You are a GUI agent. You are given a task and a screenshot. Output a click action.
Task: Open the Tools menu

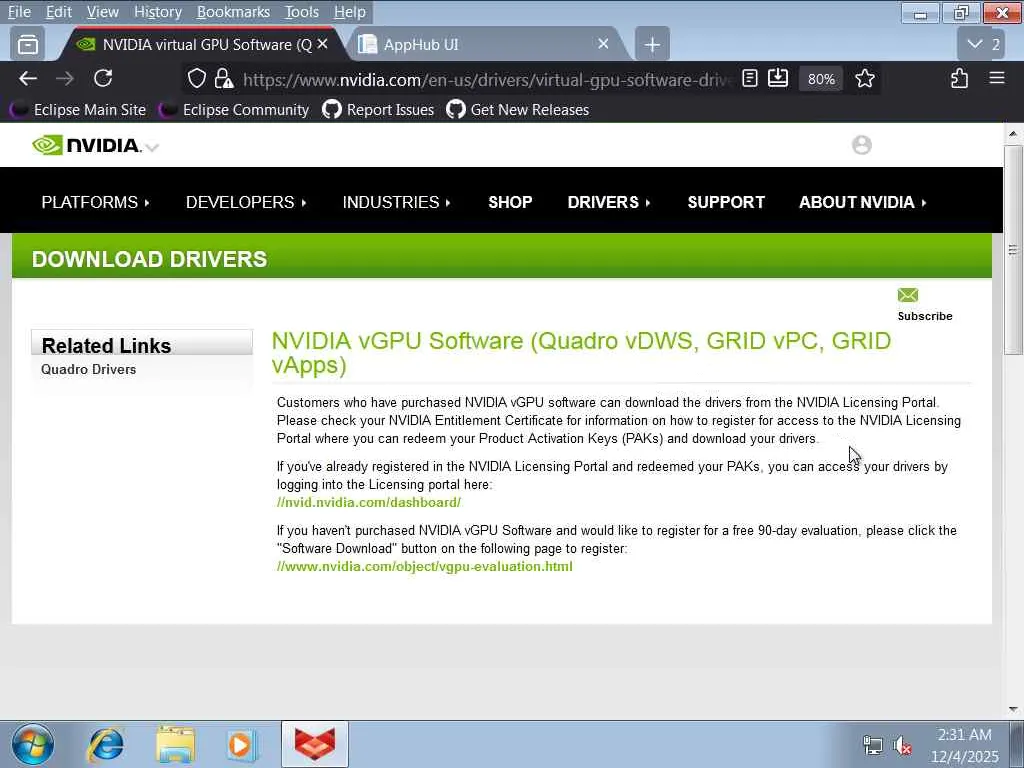302,12
